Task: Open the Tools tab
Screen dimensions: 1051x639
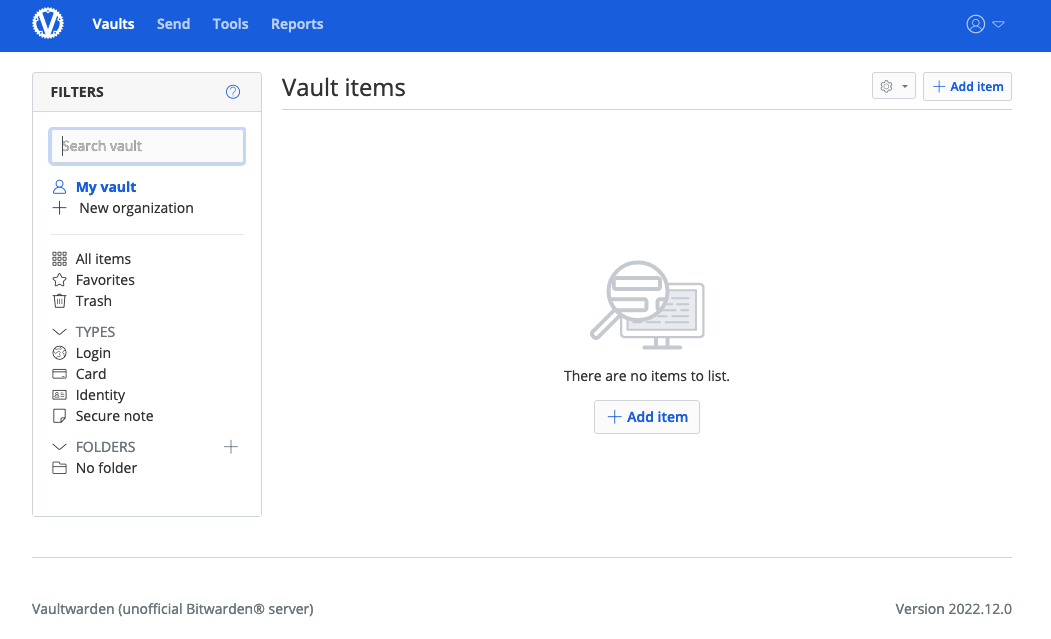Action: [230, 24]
